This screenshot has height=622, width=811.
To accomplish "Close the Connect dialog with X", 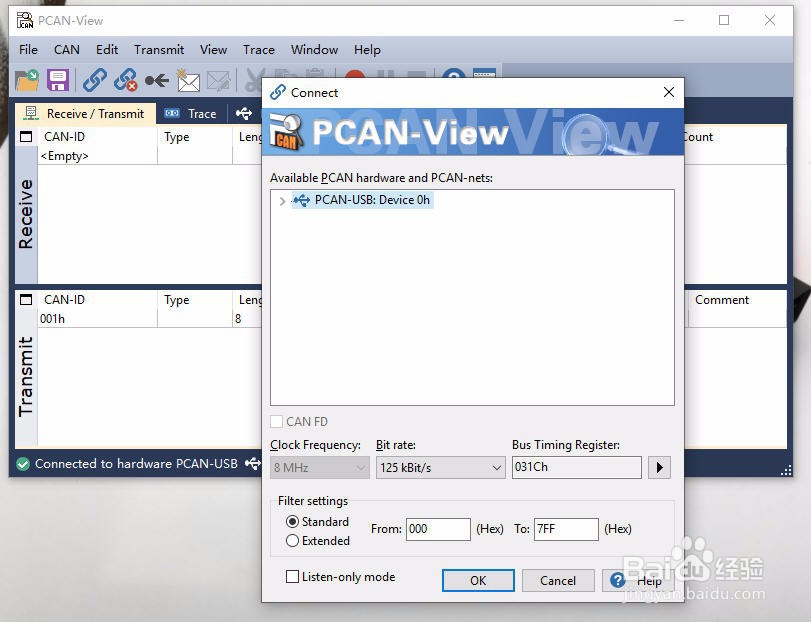I will [x=669, y=92].
